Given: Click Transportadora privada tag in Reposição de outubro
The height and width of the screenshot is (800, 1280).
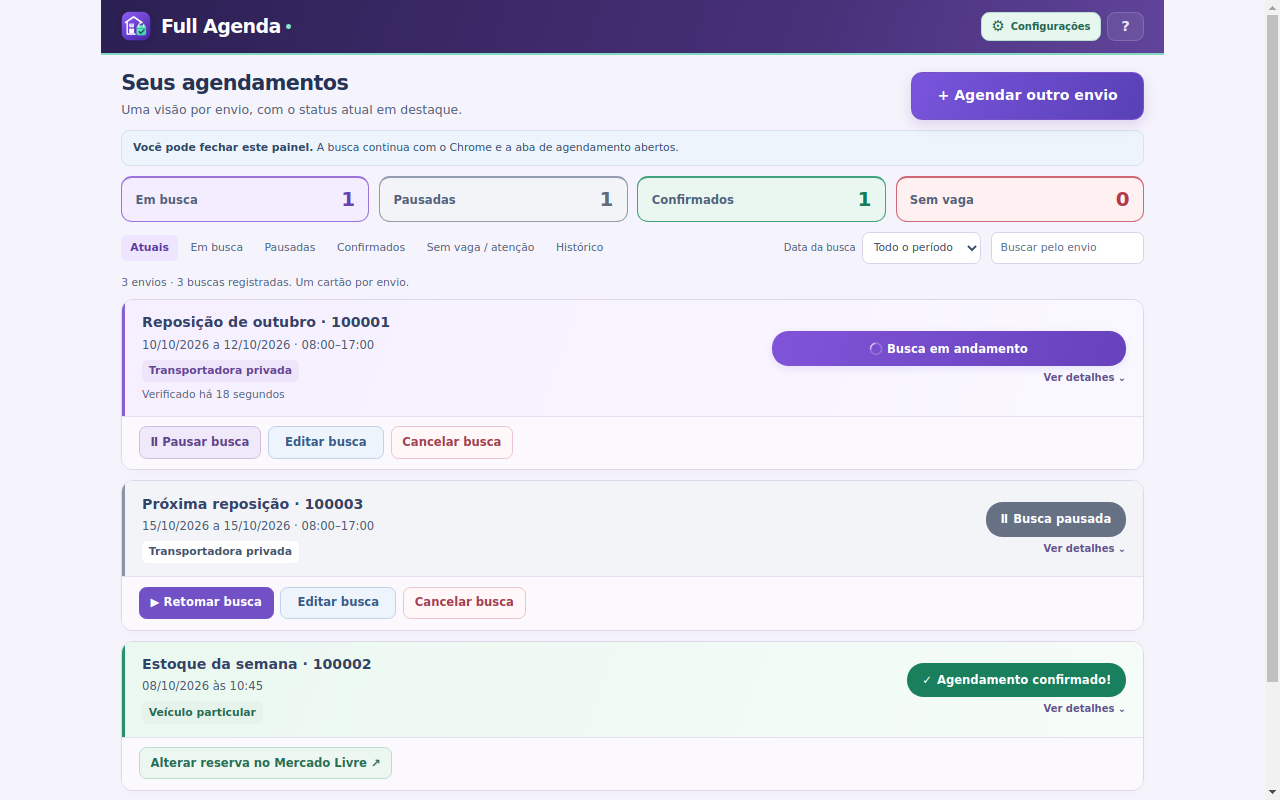Looking at the screenshot, I should (220, 371).
